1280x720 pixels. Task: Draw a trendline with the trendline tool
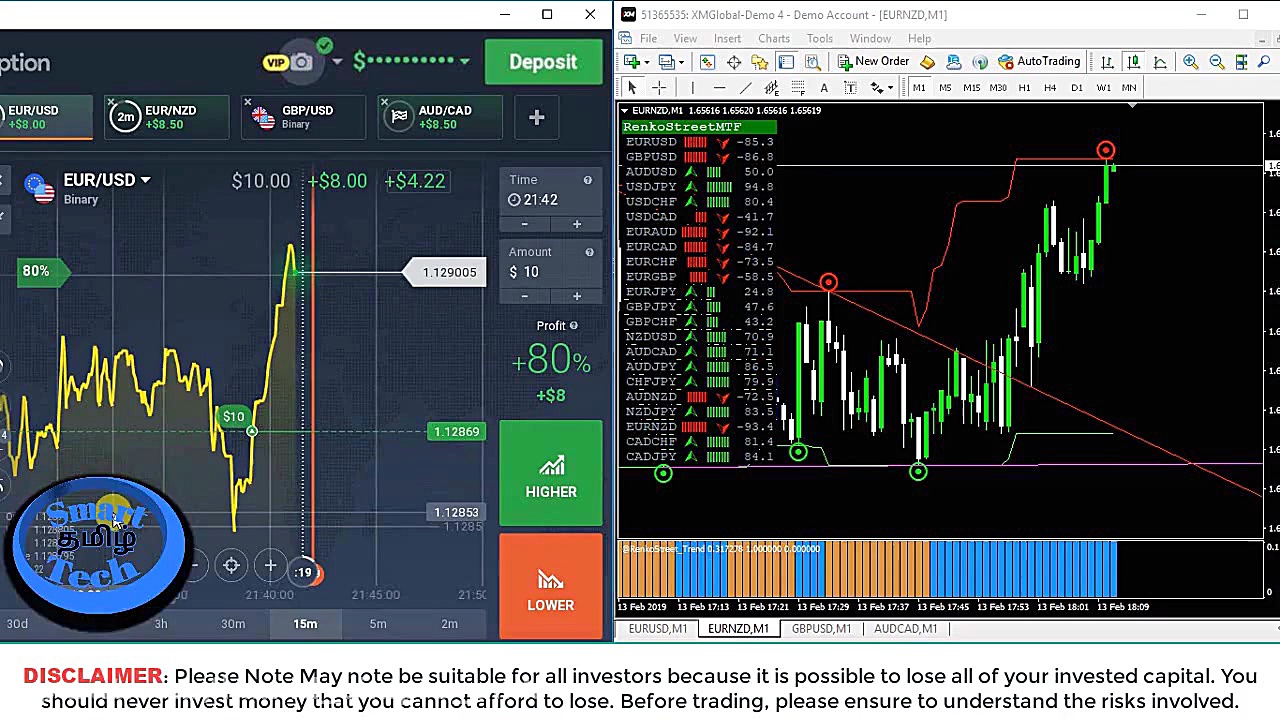745,88
